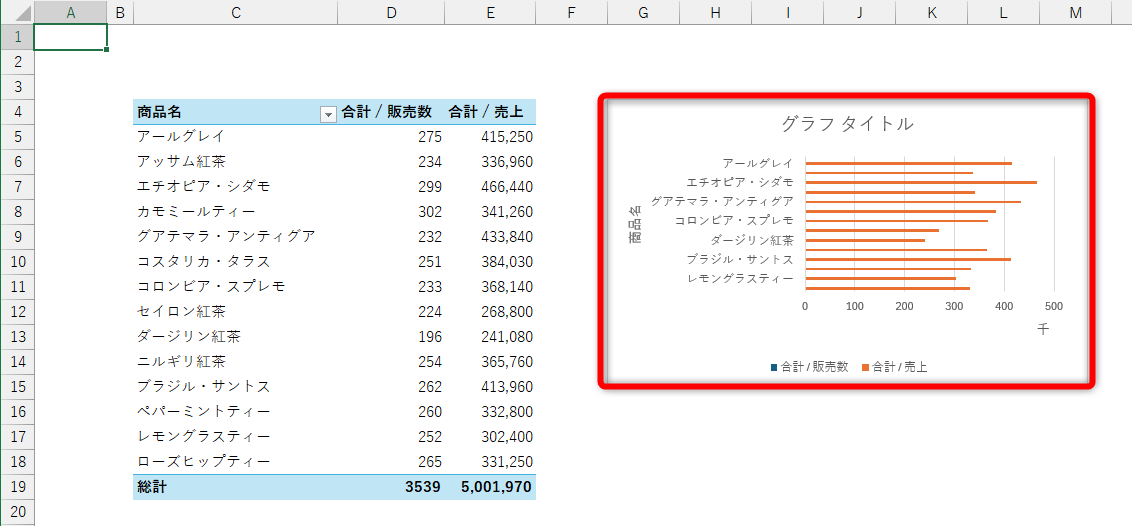Click the chart axis label ブラジル・サントス

point(740,259)
